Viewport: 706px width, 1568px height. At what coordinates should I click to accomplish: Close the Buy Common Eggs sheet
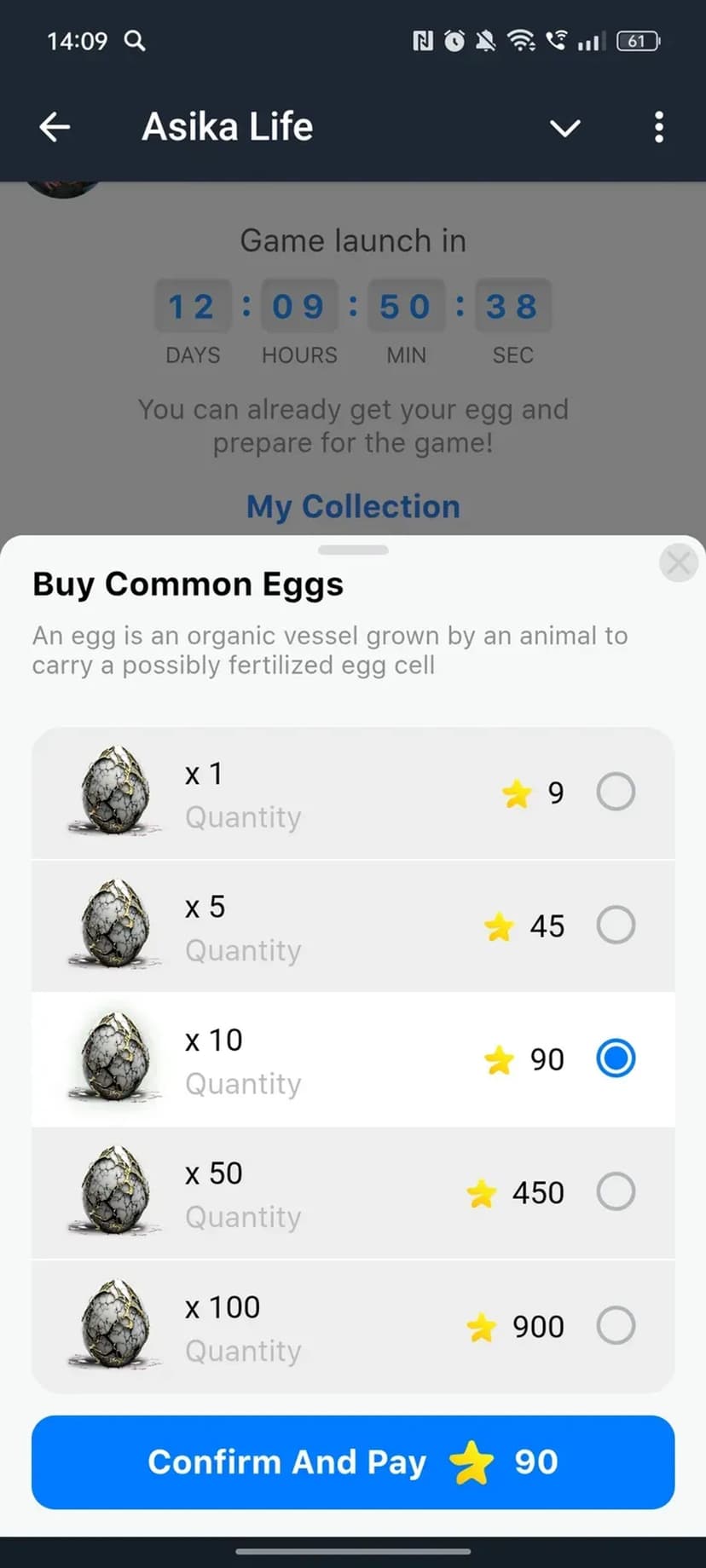click(x=679, y=562)
